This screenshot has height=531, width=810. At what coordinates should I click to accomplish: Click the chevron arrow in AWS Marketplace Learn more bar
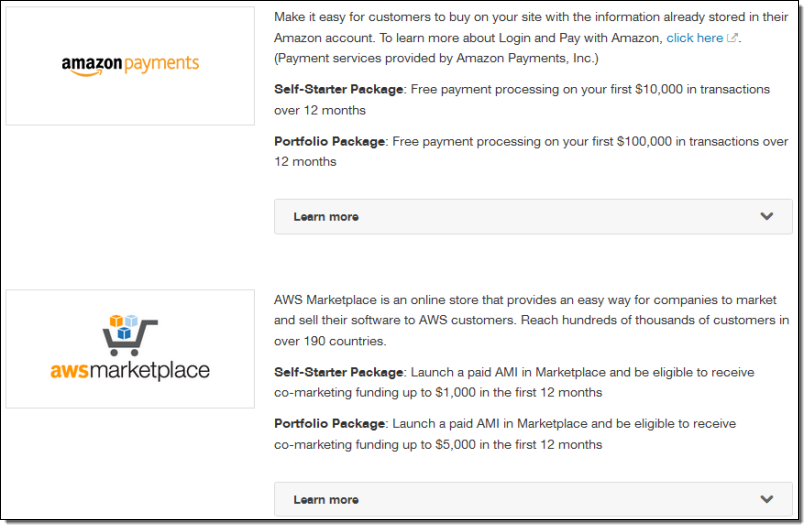[x=767, y=499]
